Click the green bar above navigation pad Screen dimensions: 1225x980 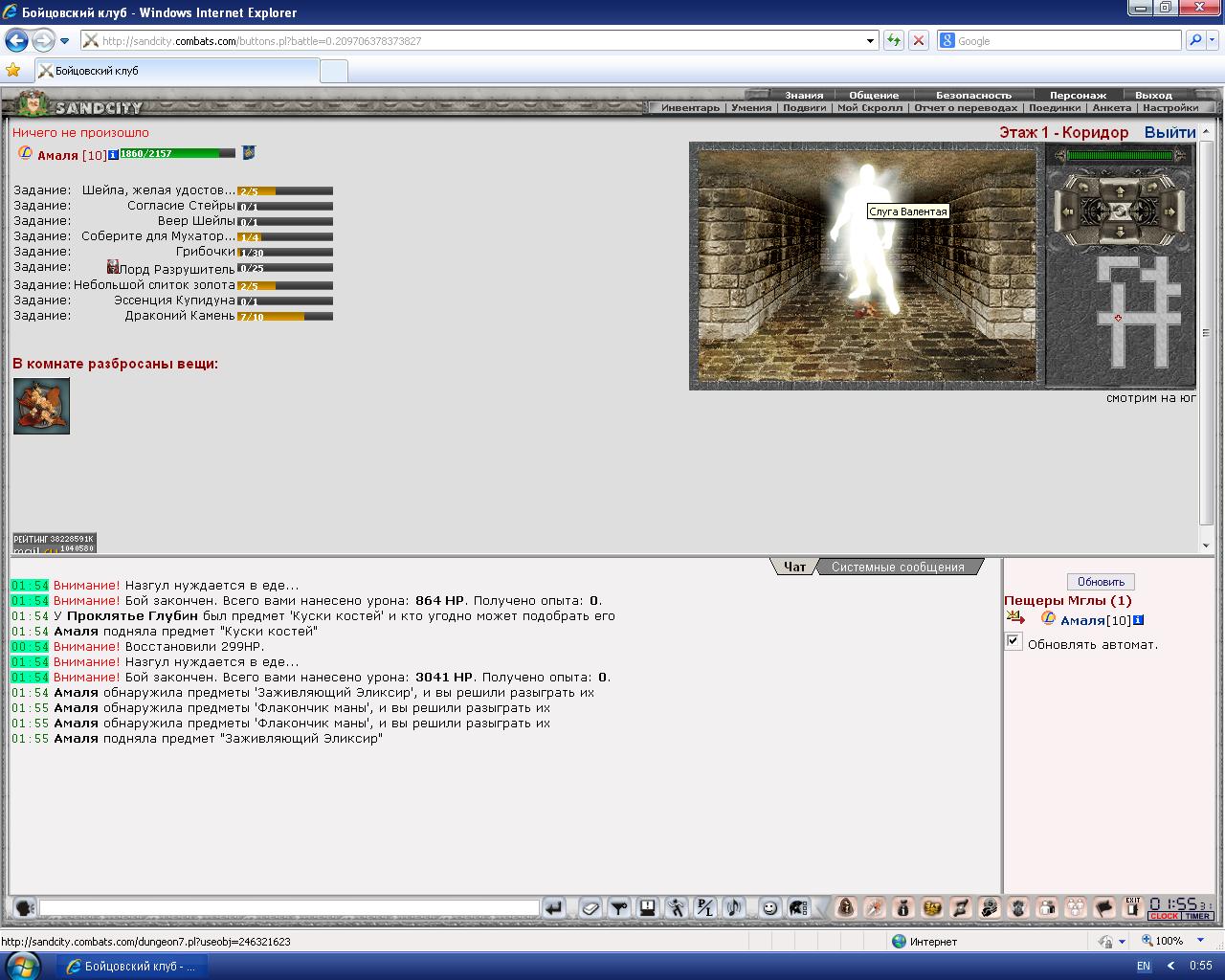pyautogui.click(x=1120, y=155)
